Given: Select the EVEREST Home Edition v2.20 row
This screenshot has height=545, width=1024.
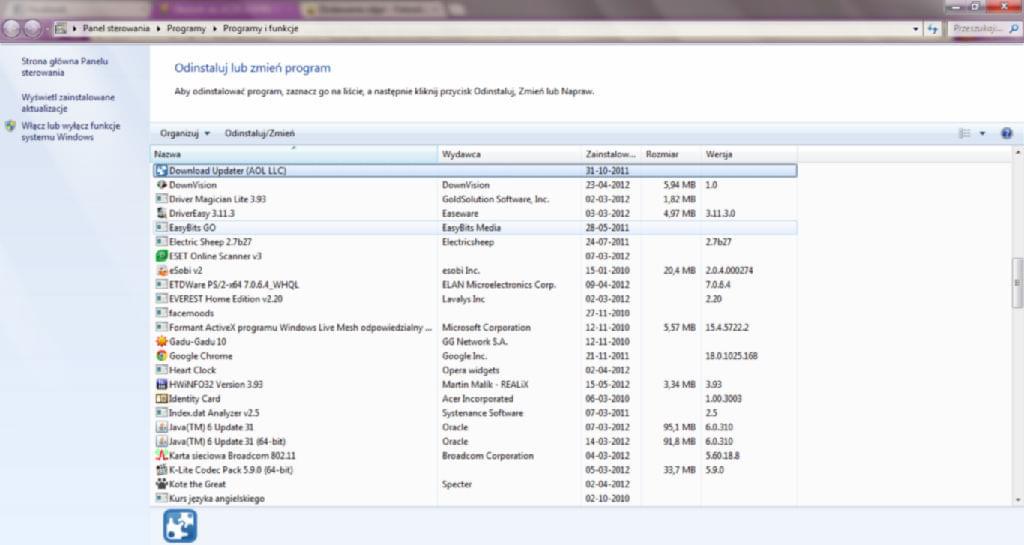Looking at the screenshot, I should [x=475, y=299].
